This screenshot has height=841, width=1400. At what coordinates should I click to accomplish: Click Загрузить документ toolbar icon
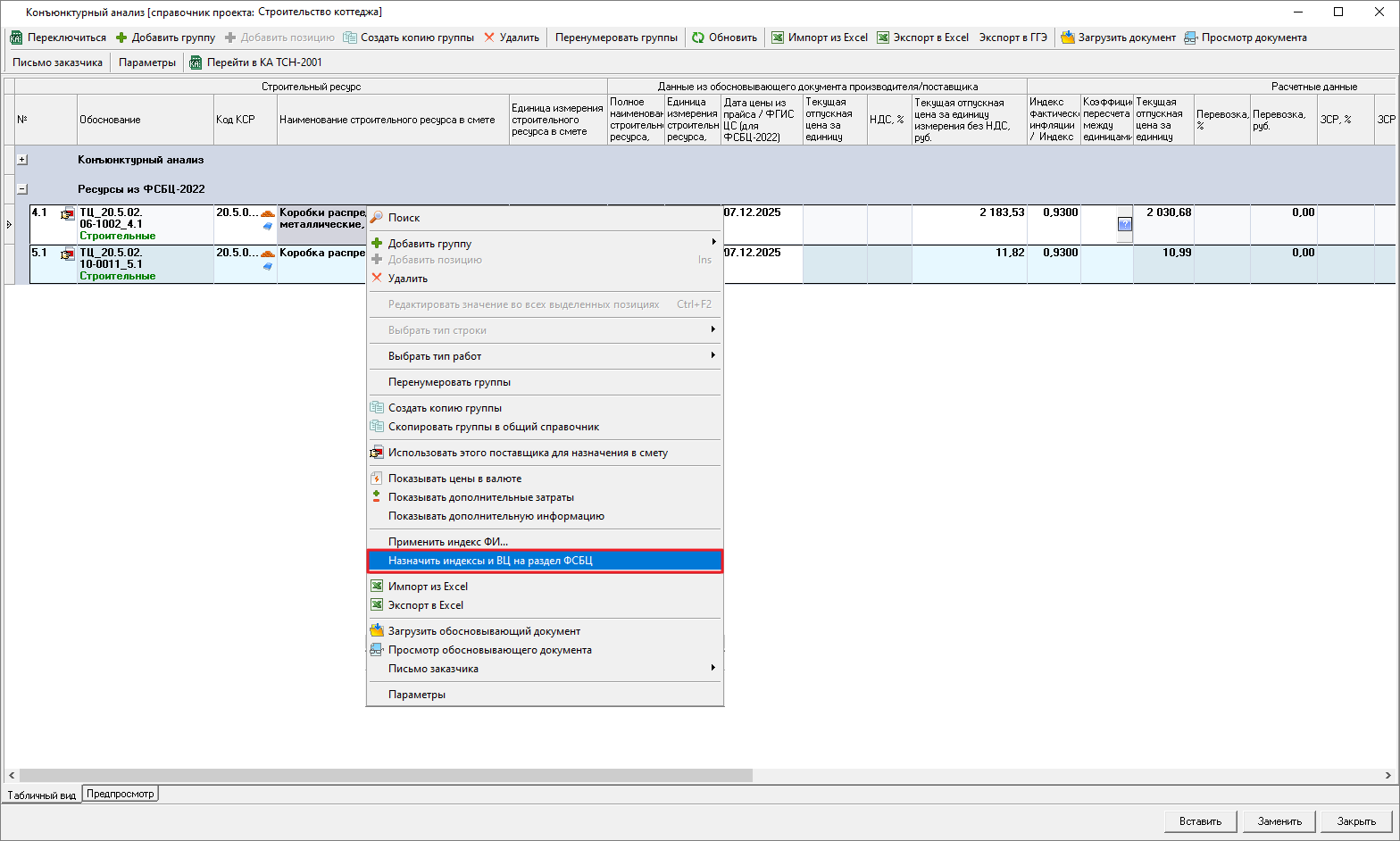tap(1067, 37)
